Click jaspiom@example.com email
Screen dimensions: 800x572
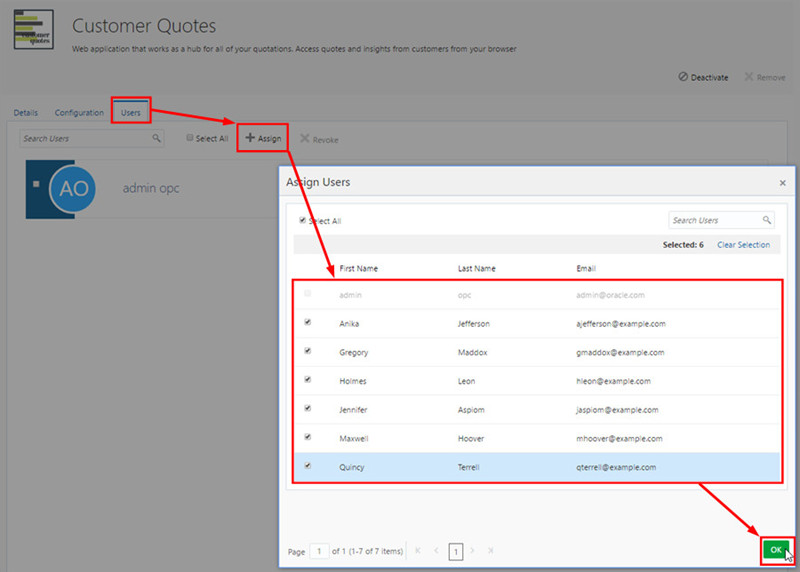point(617,410)
